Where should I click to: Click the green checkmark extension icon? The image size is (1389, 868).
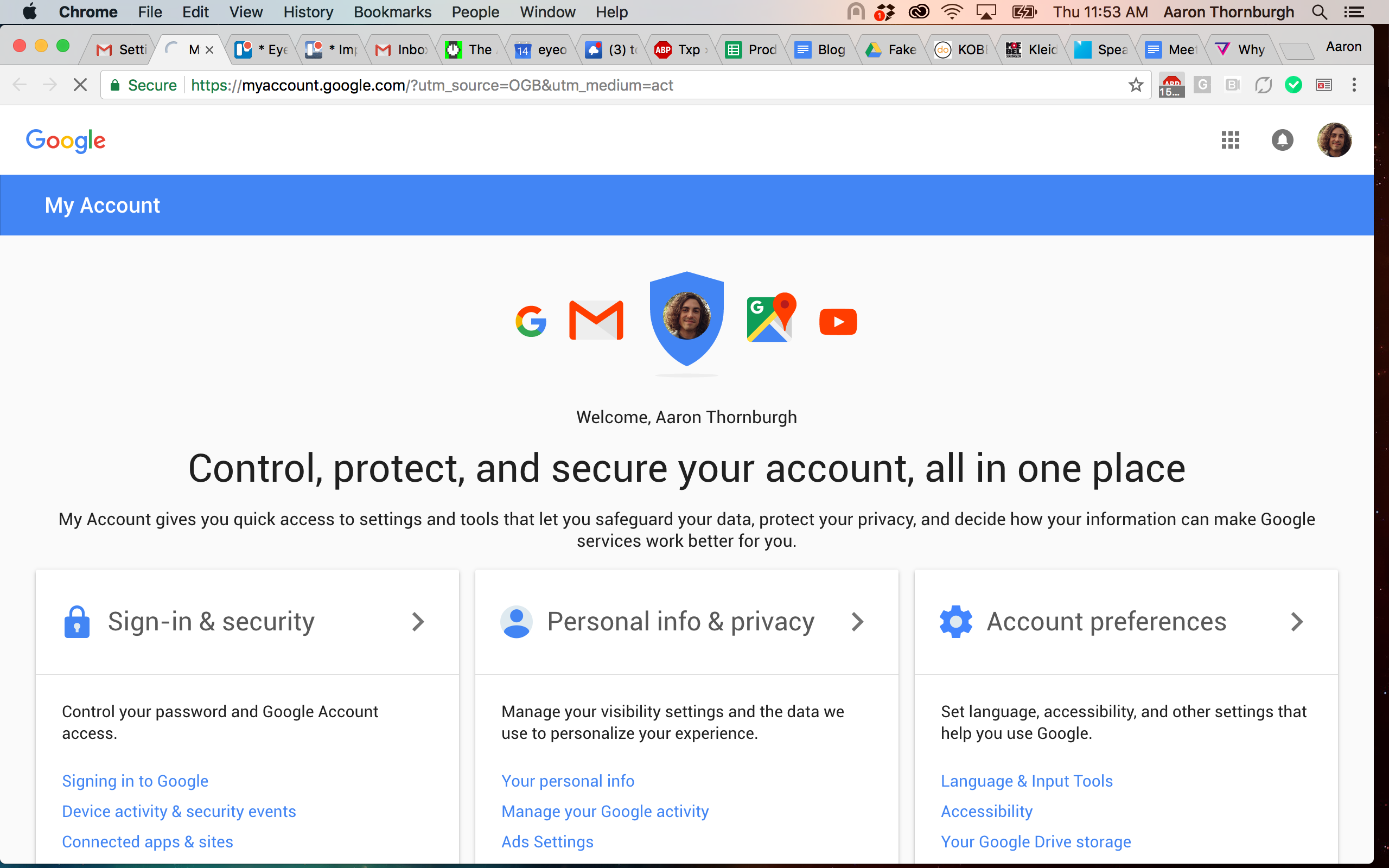coord(1293,85)
